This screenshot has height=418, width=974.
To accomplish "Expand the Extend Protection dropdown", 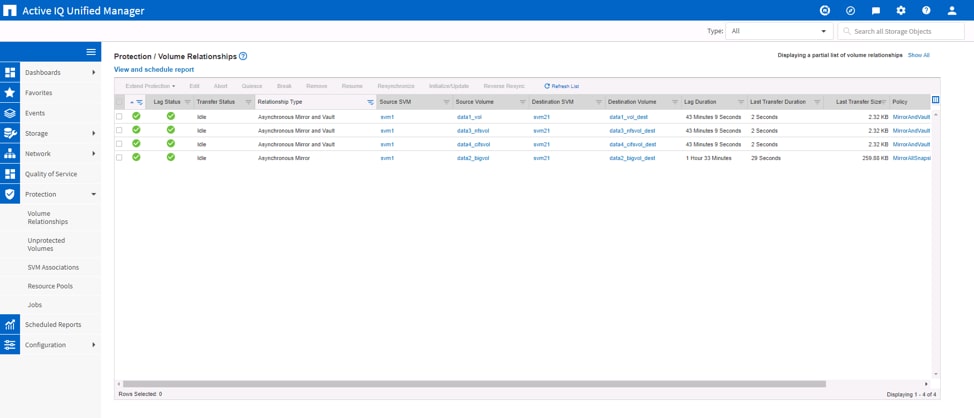I will pyautogui.click(x=150, y=87).
